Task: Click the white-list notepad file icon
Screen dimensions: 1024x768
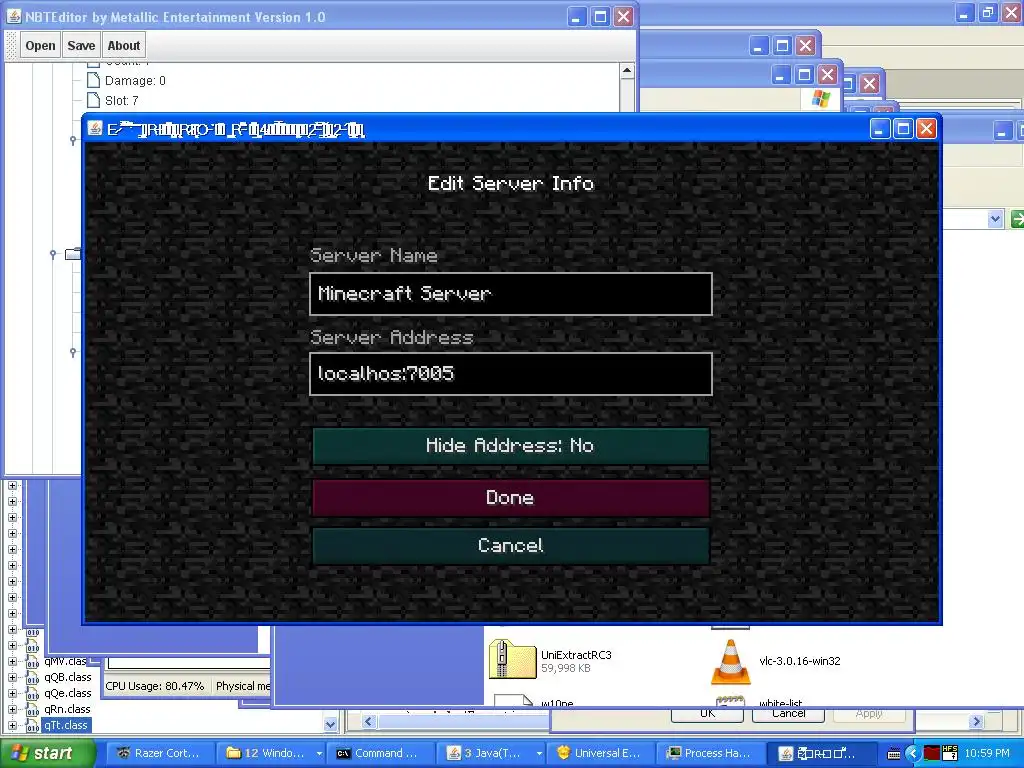Action: pyautogui.click(x=730, y=702)
